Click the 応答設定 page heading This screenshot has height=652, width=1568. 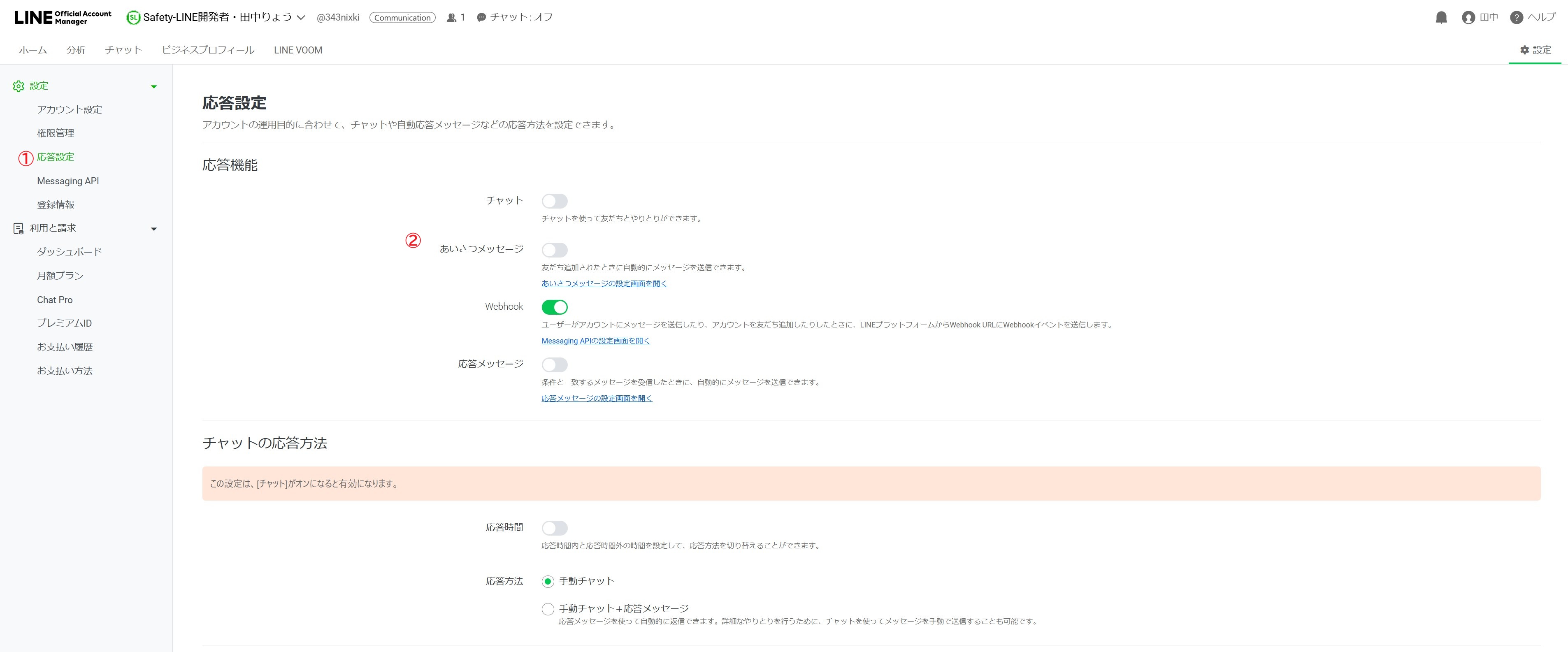[x=235, y=103]
